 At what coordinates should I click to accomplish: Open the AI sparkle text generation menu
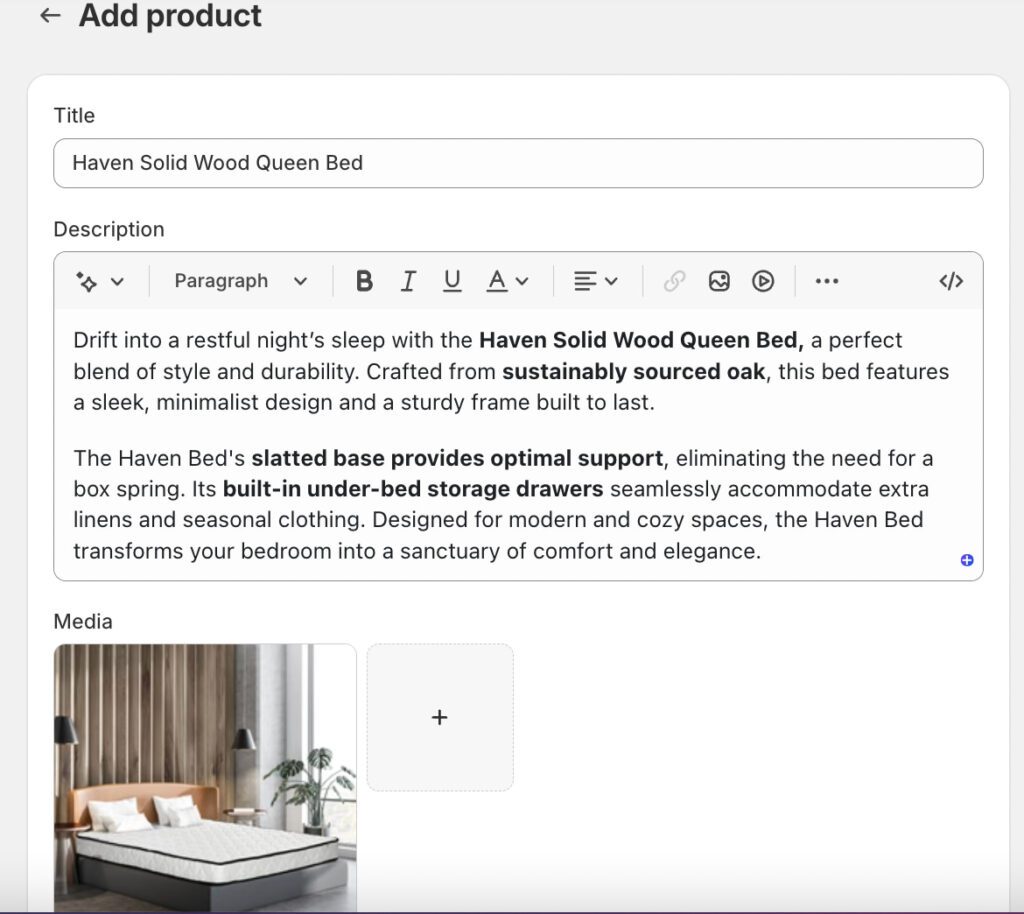99,282
